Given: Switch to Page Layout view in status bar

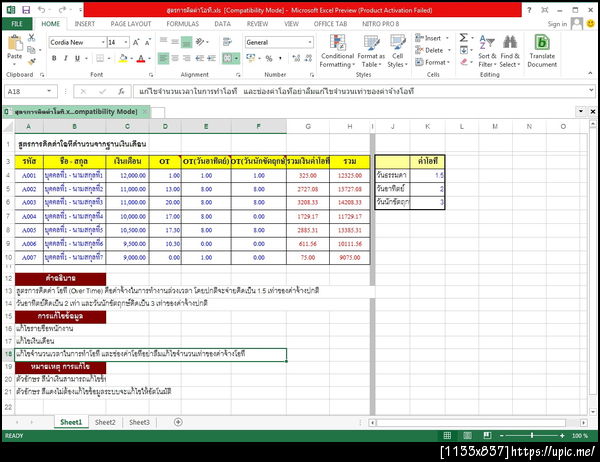Looking at the screenshot, I should [x=467, y=436].
